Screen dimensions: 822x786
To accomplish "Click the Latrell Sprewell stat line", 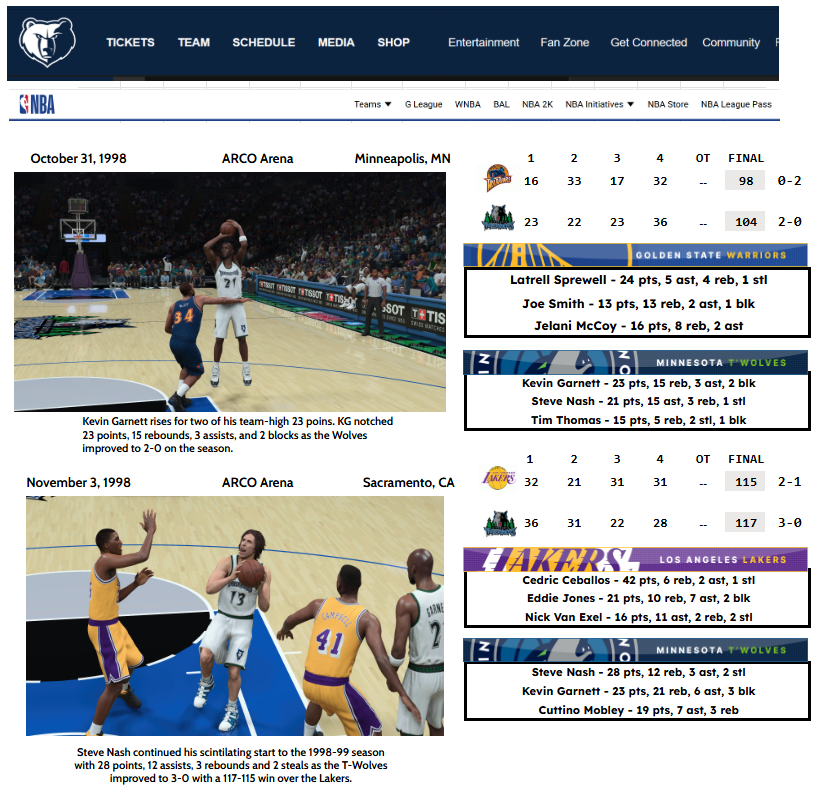I will pyautogui.click(x=639, y=280).
